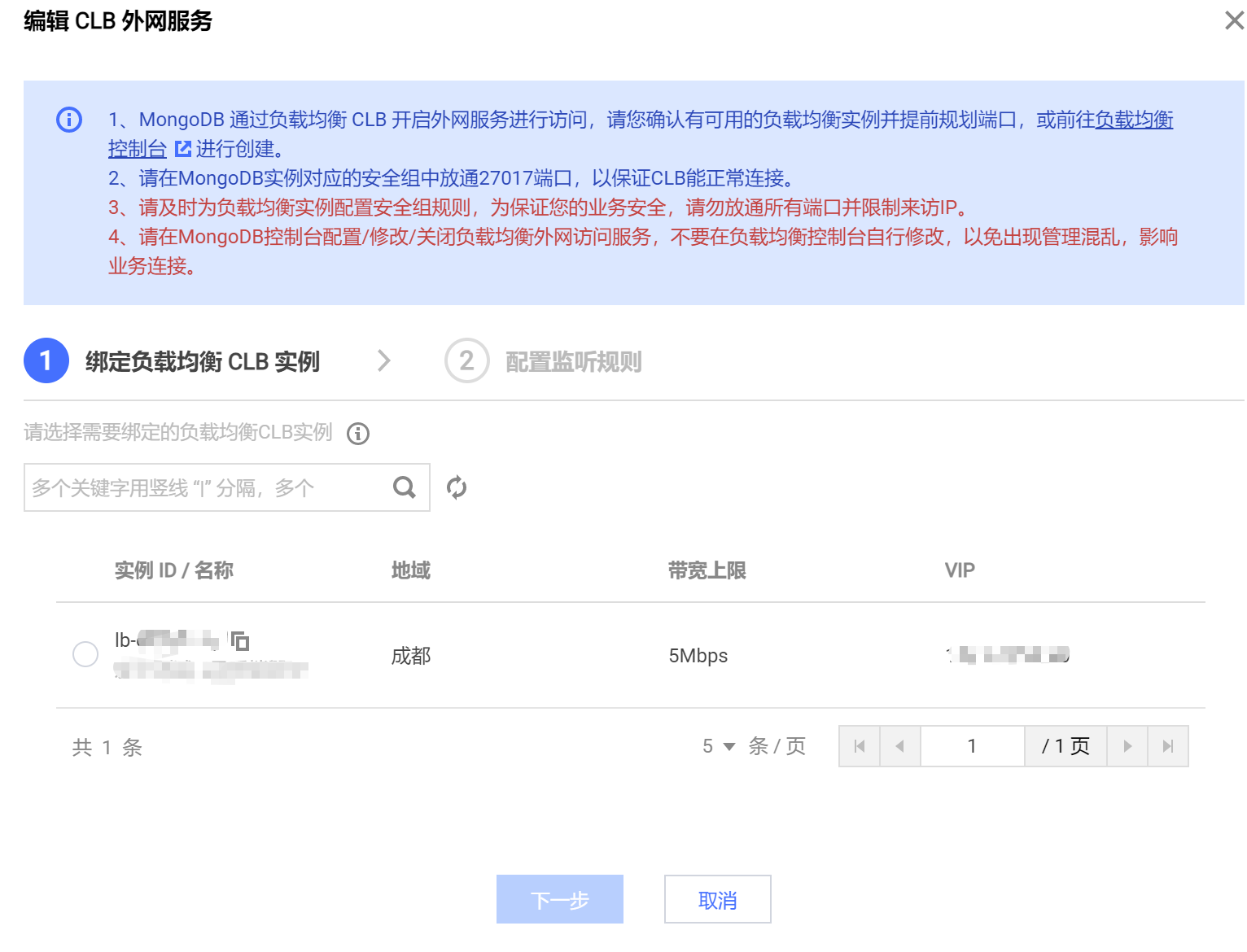Click the 5Mbps bandwidth cell

click(x=698, y=656)
